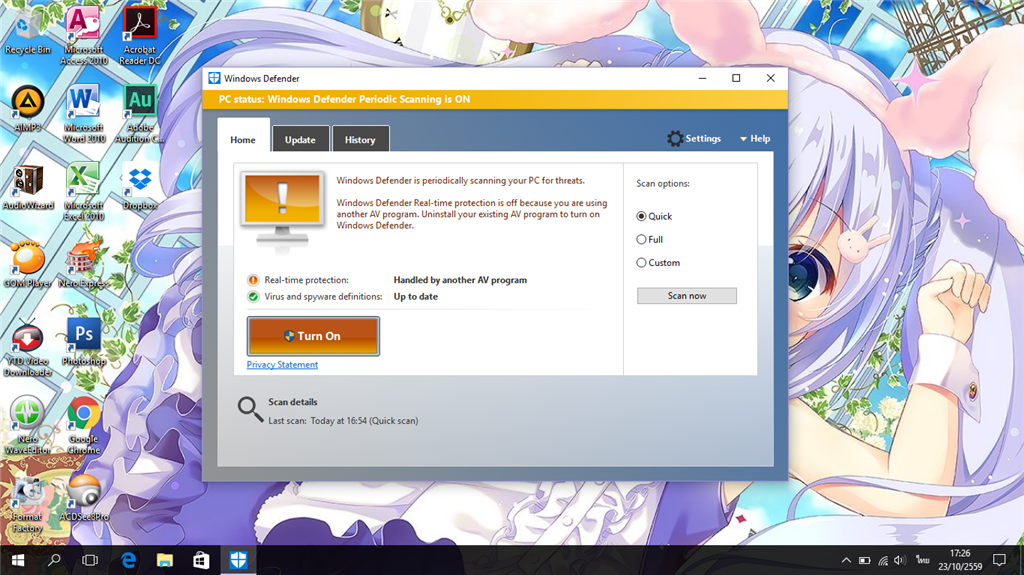This screenshot has width=1024, height=575.
Task: Launch Microsoft Excel 2010 desktop icon
Action: (x=84, y=192)
